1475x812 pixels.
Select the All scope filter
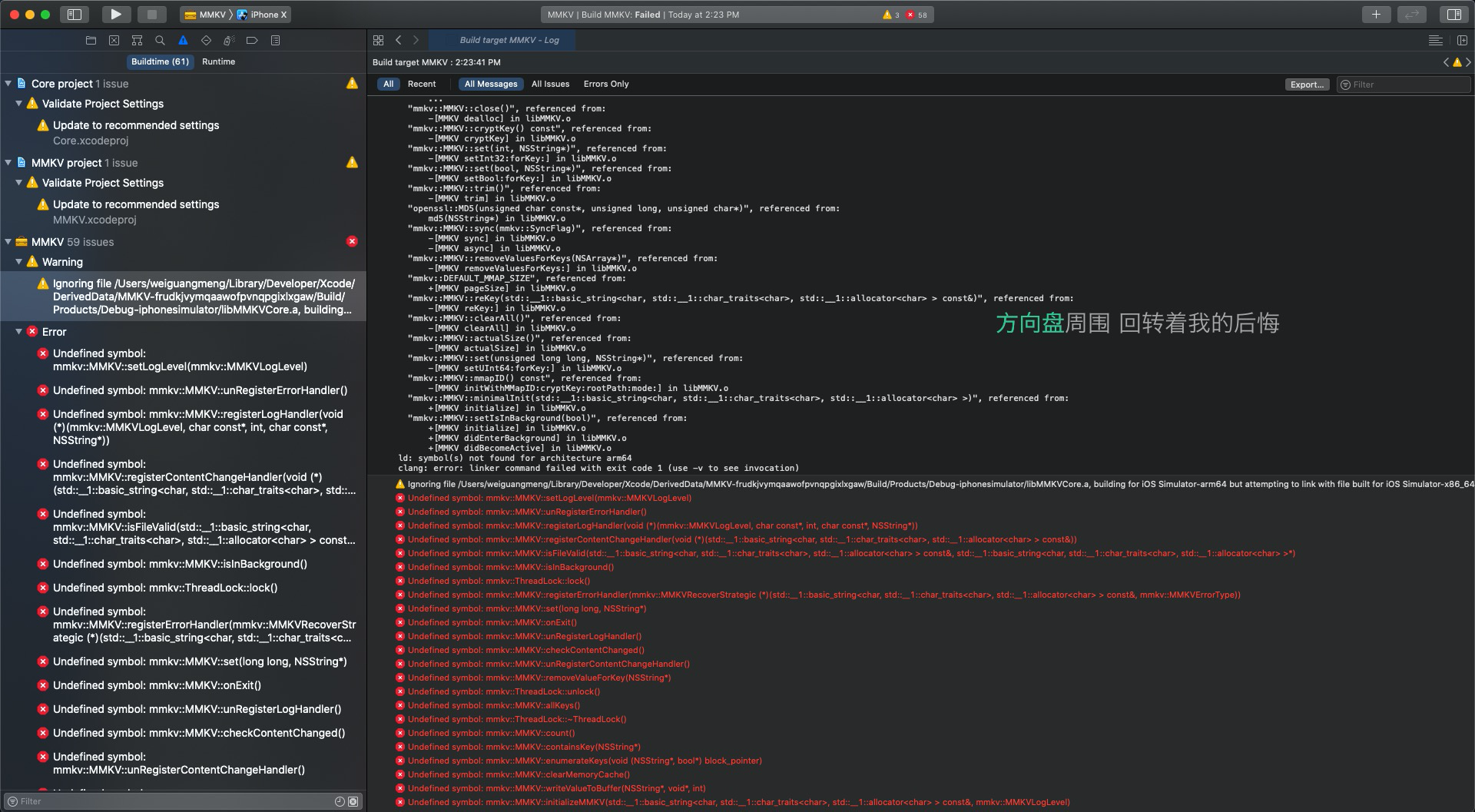(x=388, y=85)
